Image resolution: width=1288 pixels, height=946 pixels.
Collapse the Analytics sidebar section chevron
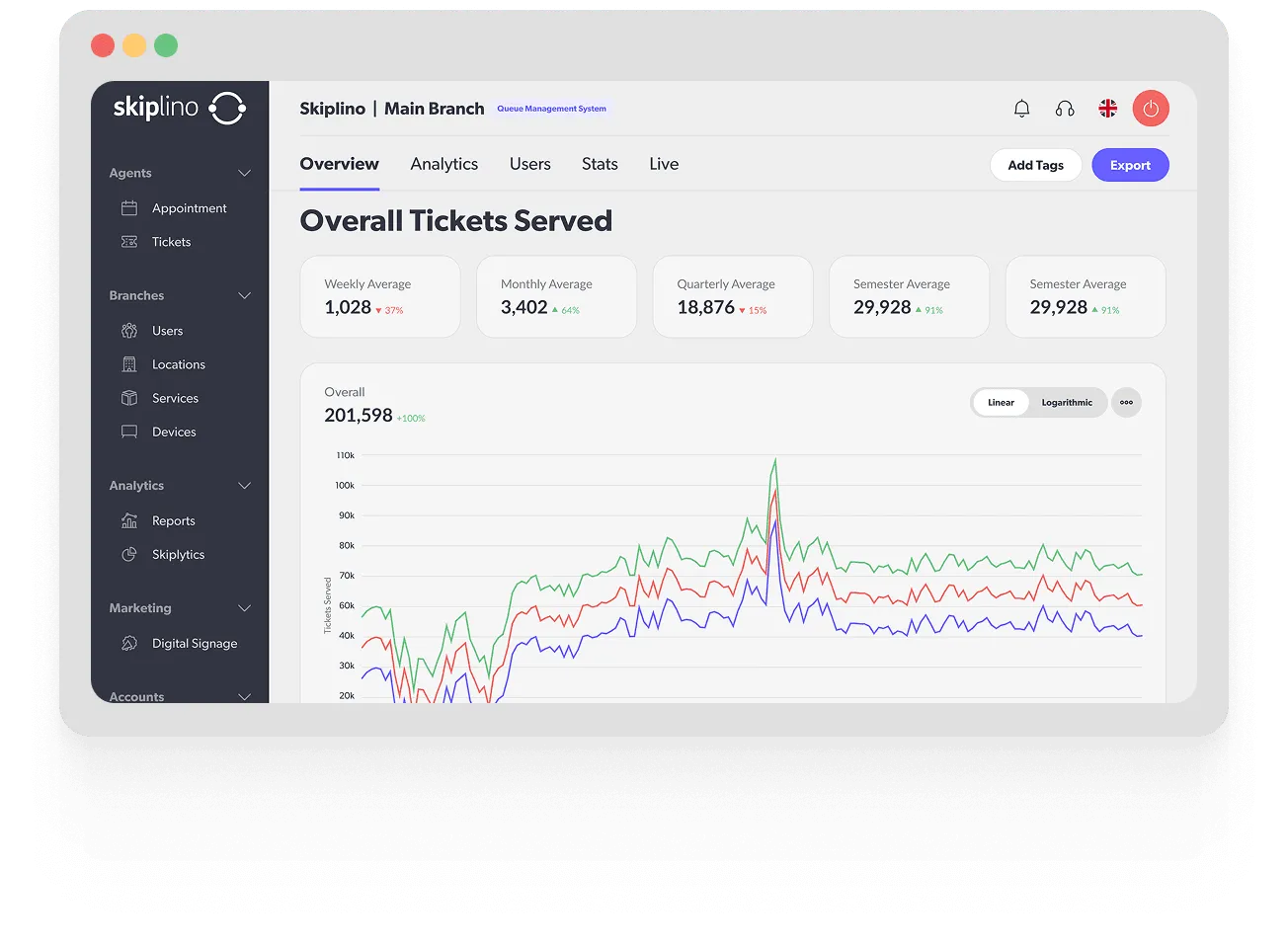(245, 486)
